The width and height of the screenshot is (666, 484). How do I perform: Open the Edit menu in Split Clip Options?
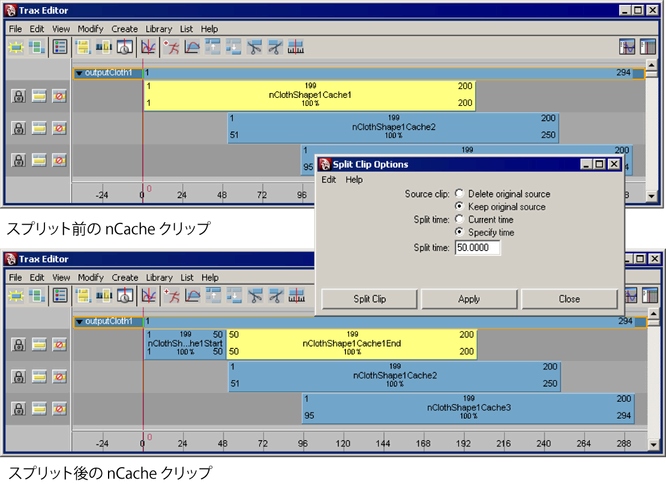pyautogui.click(x=328, y=180)
